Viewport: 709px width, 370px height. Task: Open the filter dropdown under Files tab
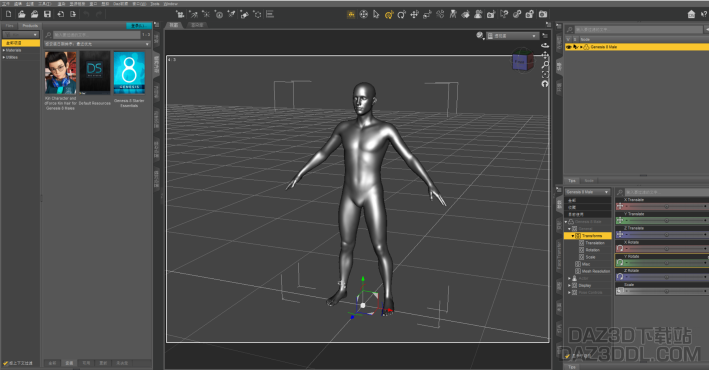(x=21, y=34)
